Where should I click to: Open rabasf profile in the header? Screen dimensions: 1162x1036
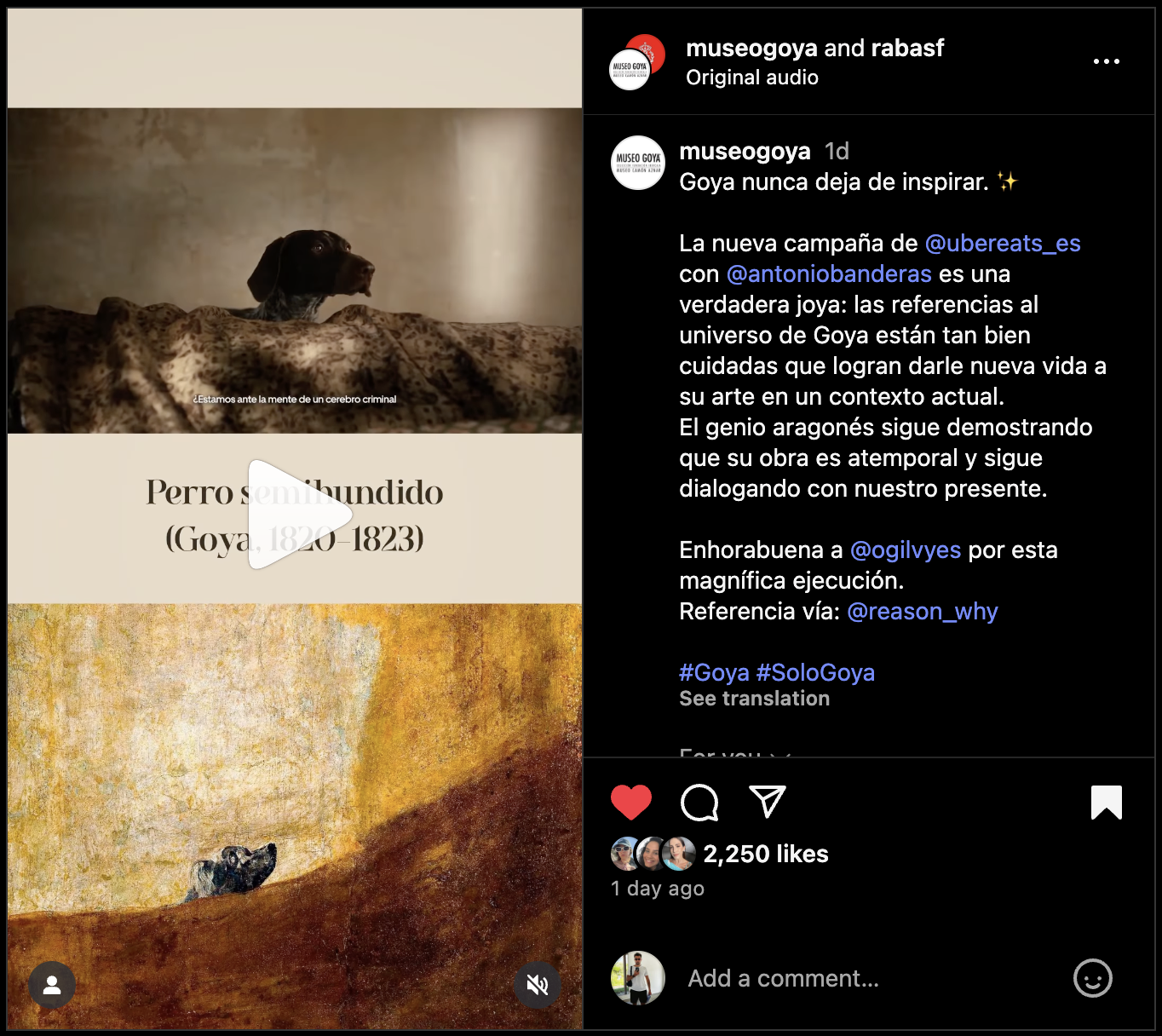click(907, 48)
